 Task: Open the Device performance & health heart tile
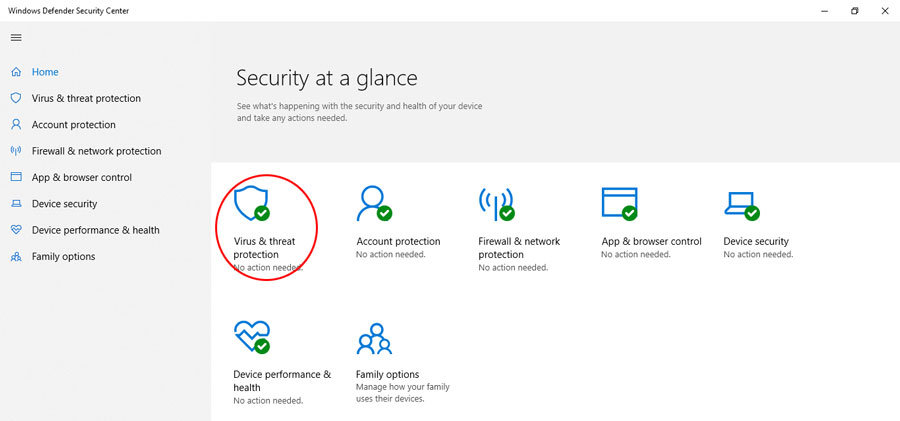pos(252,337)
